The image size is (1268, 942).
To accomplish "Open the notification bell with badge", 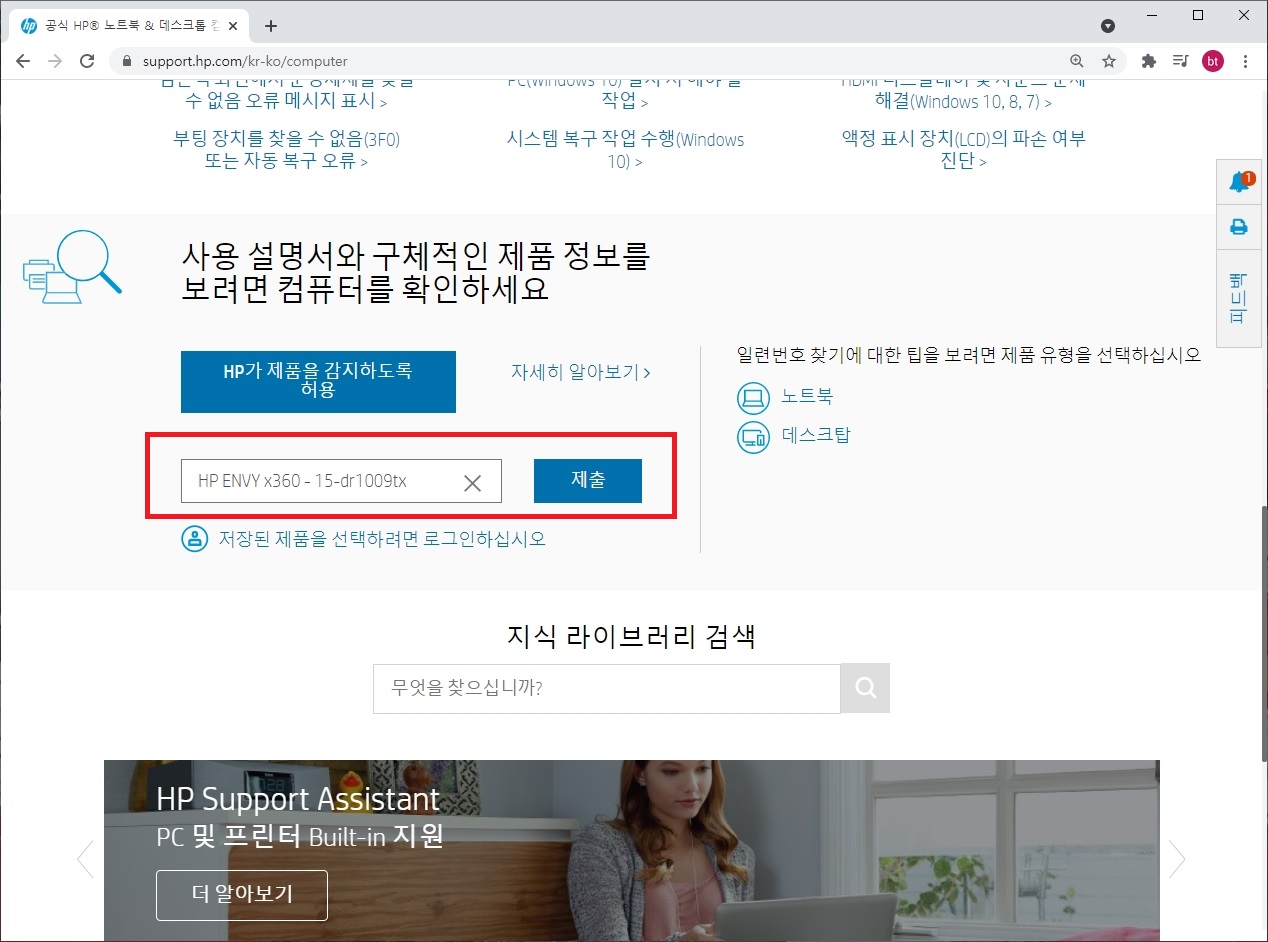I will 1239,182.
